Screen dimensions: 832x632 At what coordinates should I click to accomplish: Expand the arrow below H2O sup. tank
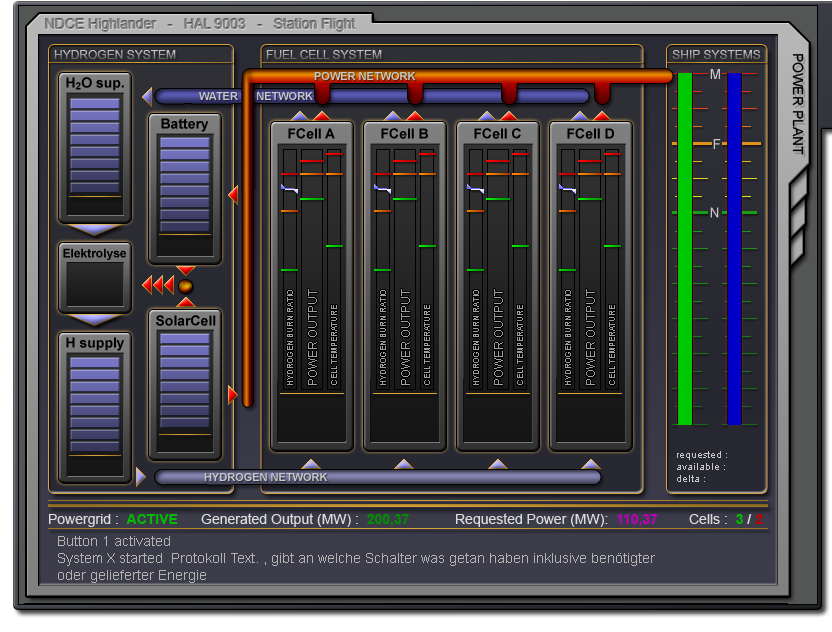click(95, 230)
